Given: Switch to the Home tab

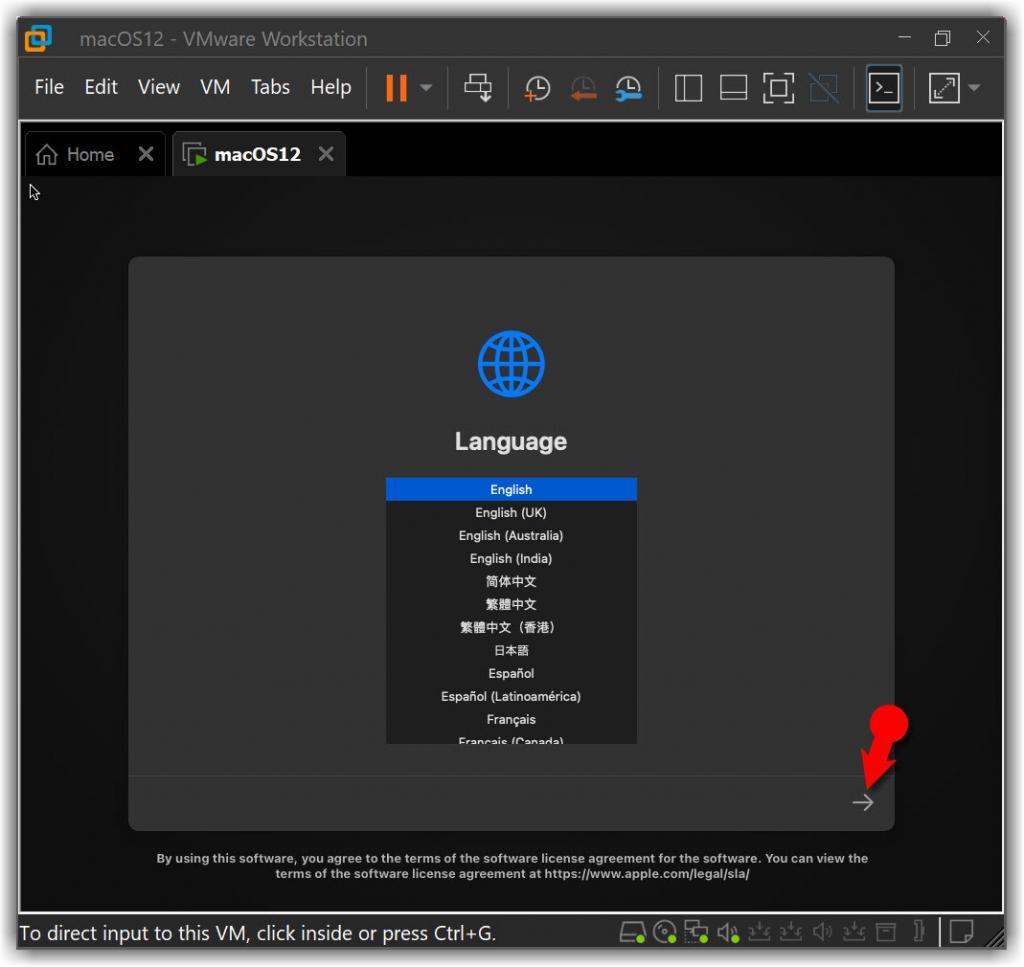Looking at the screenshot, I should tap(76, 155).
